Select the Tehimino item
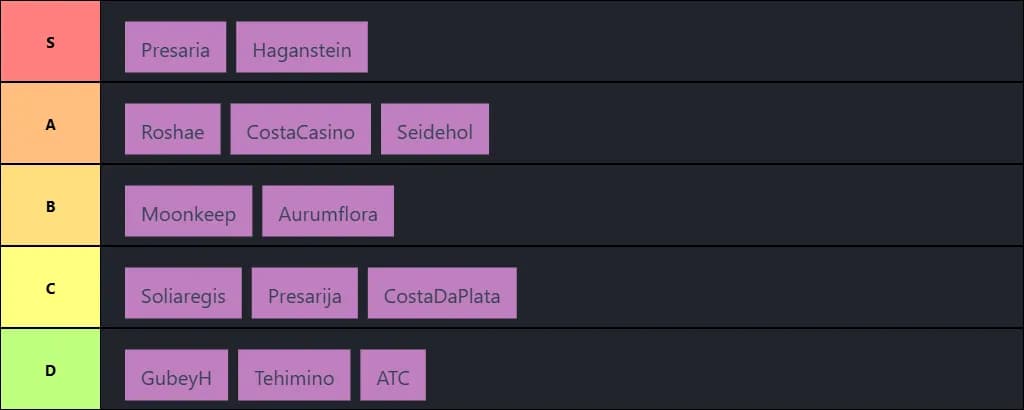1024x410 pixels. point(294,375)
